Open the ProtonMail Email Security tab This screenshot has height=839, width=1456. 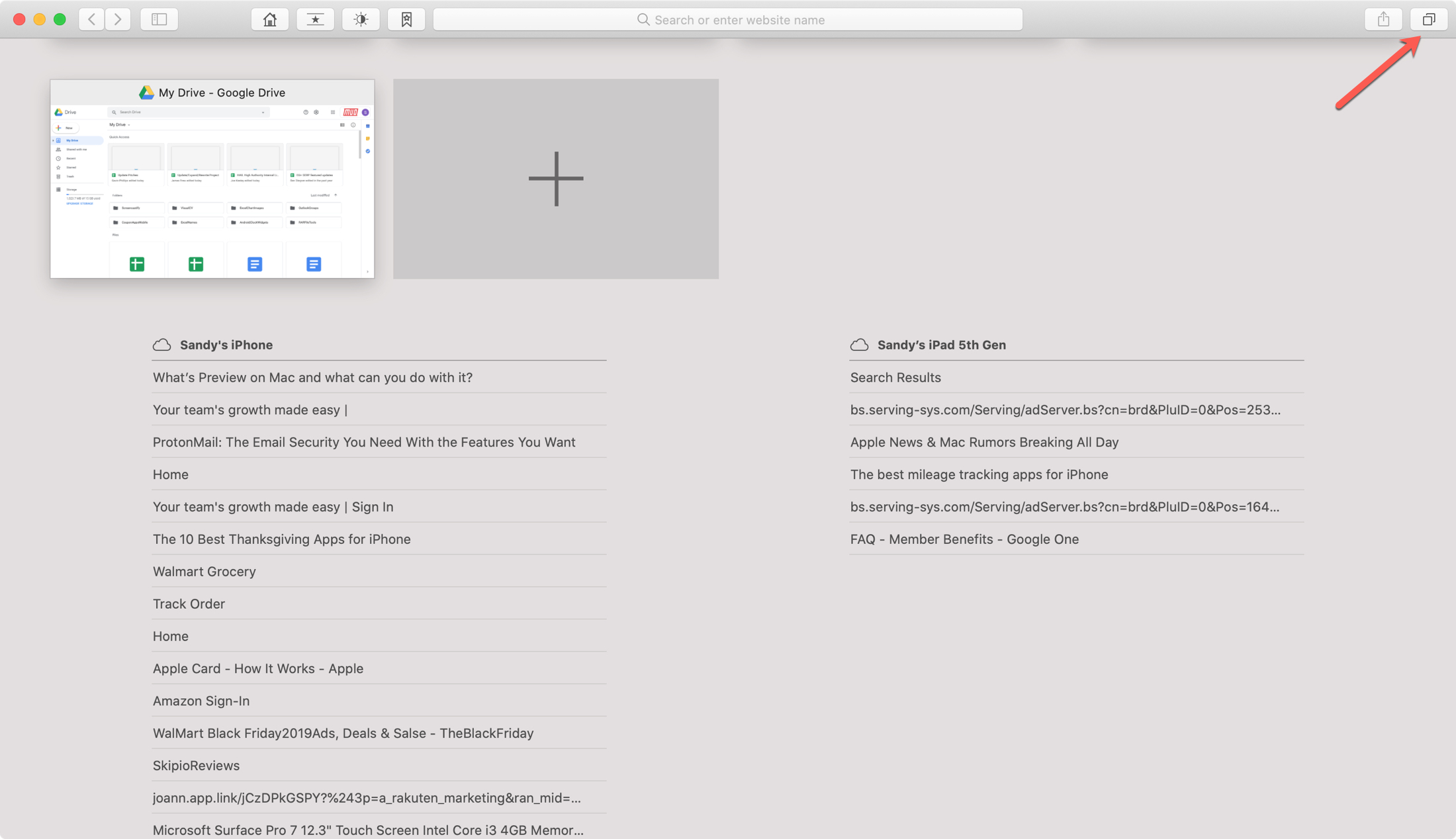tap(379, 442)
